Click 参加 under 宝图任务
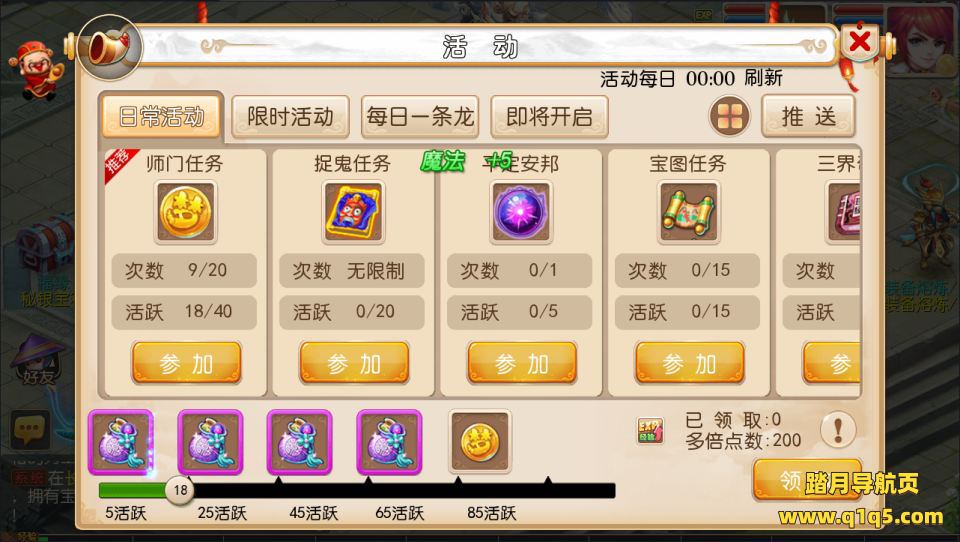The height and width of the screenshot is (542, 960). (690, 363)
